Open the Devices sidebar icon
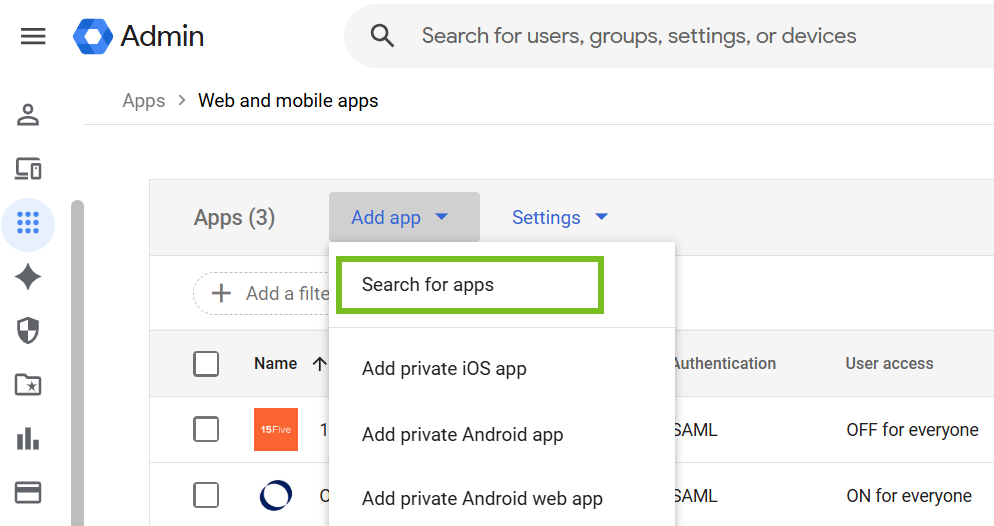The height and width of the screenshot is (526, 994). click(28, 169)
